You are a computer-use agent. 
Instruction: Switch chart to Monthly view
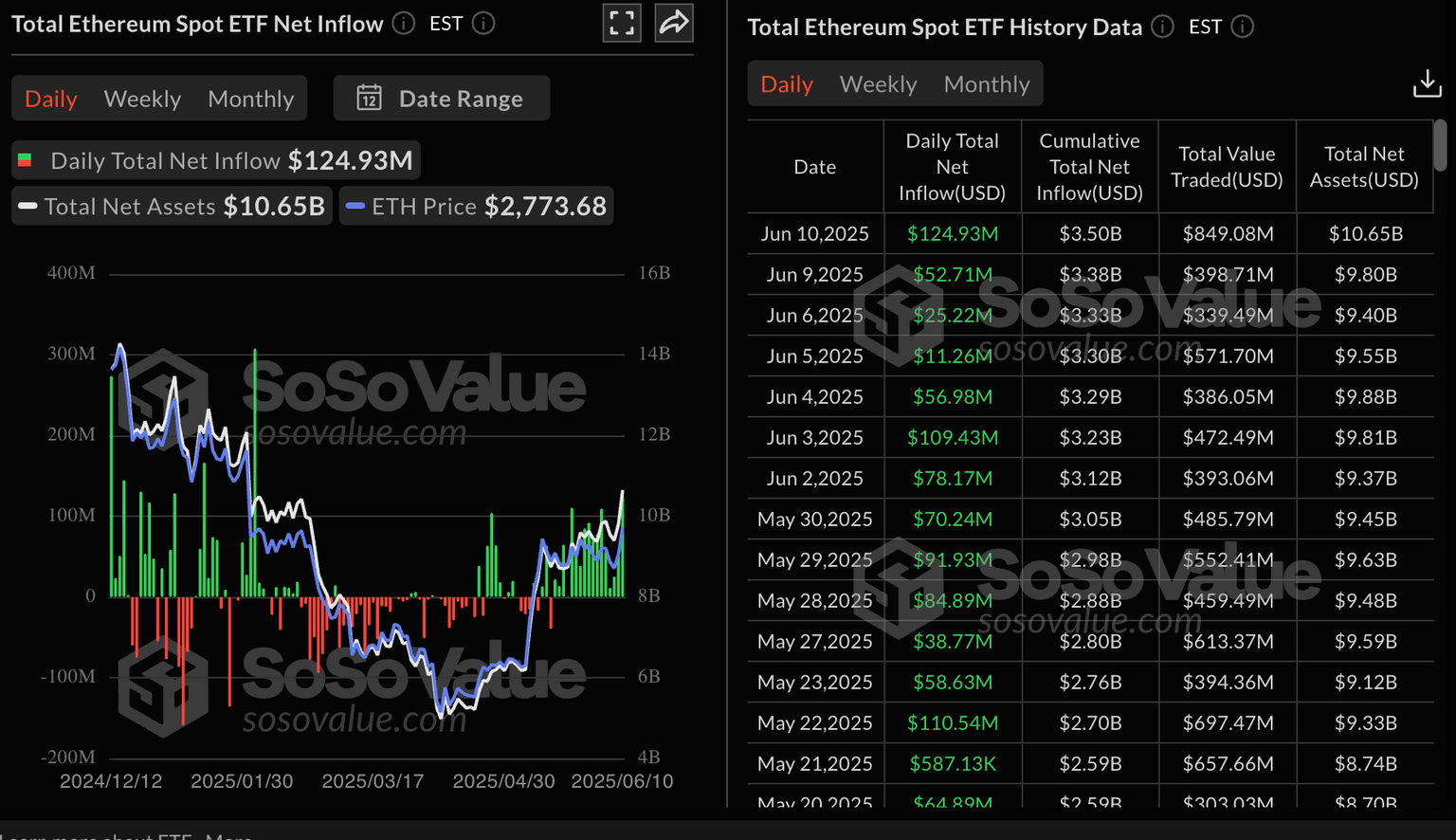tap(250, 99)
